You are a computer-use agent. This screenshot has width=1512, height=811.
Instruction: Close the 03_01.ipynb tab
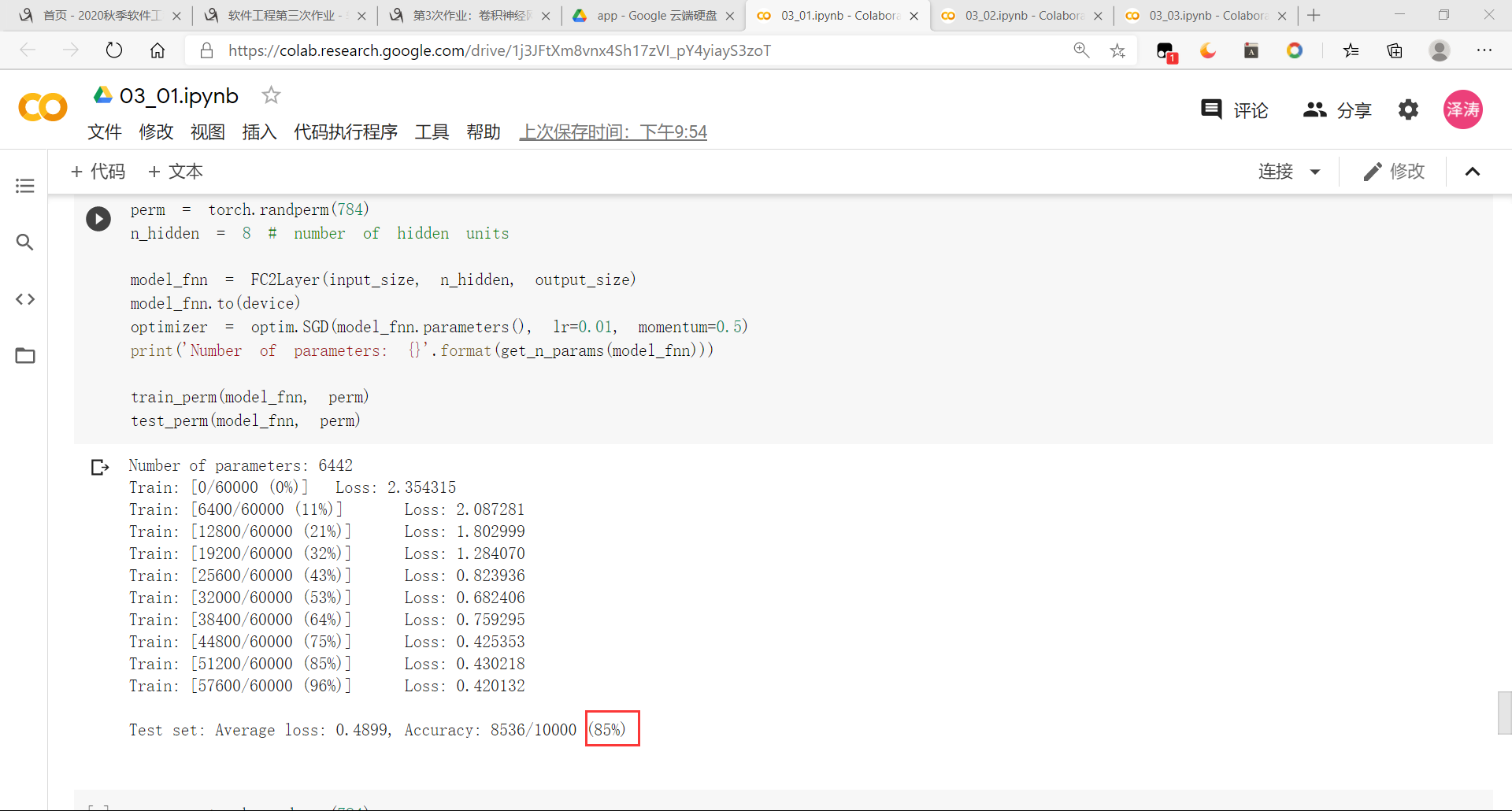click(913, 16)
